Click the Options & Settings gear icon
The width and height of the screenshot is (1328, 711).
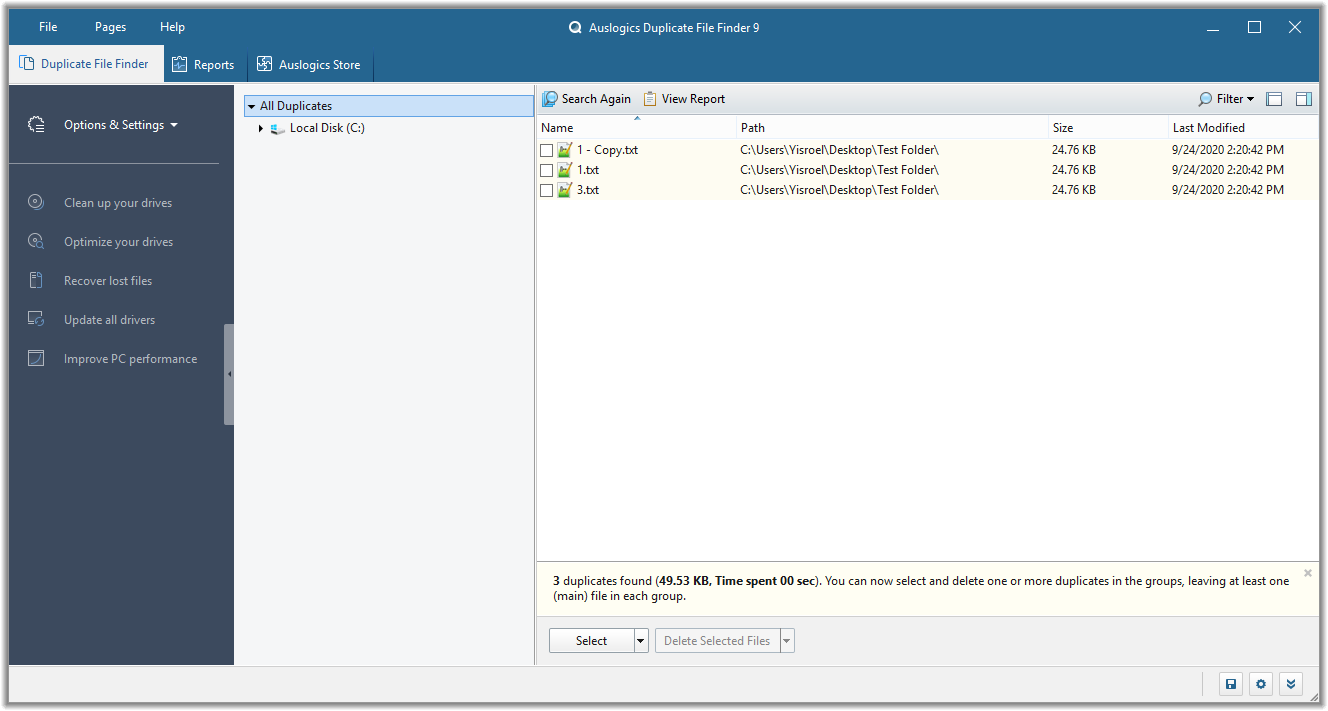click(36, 125)
